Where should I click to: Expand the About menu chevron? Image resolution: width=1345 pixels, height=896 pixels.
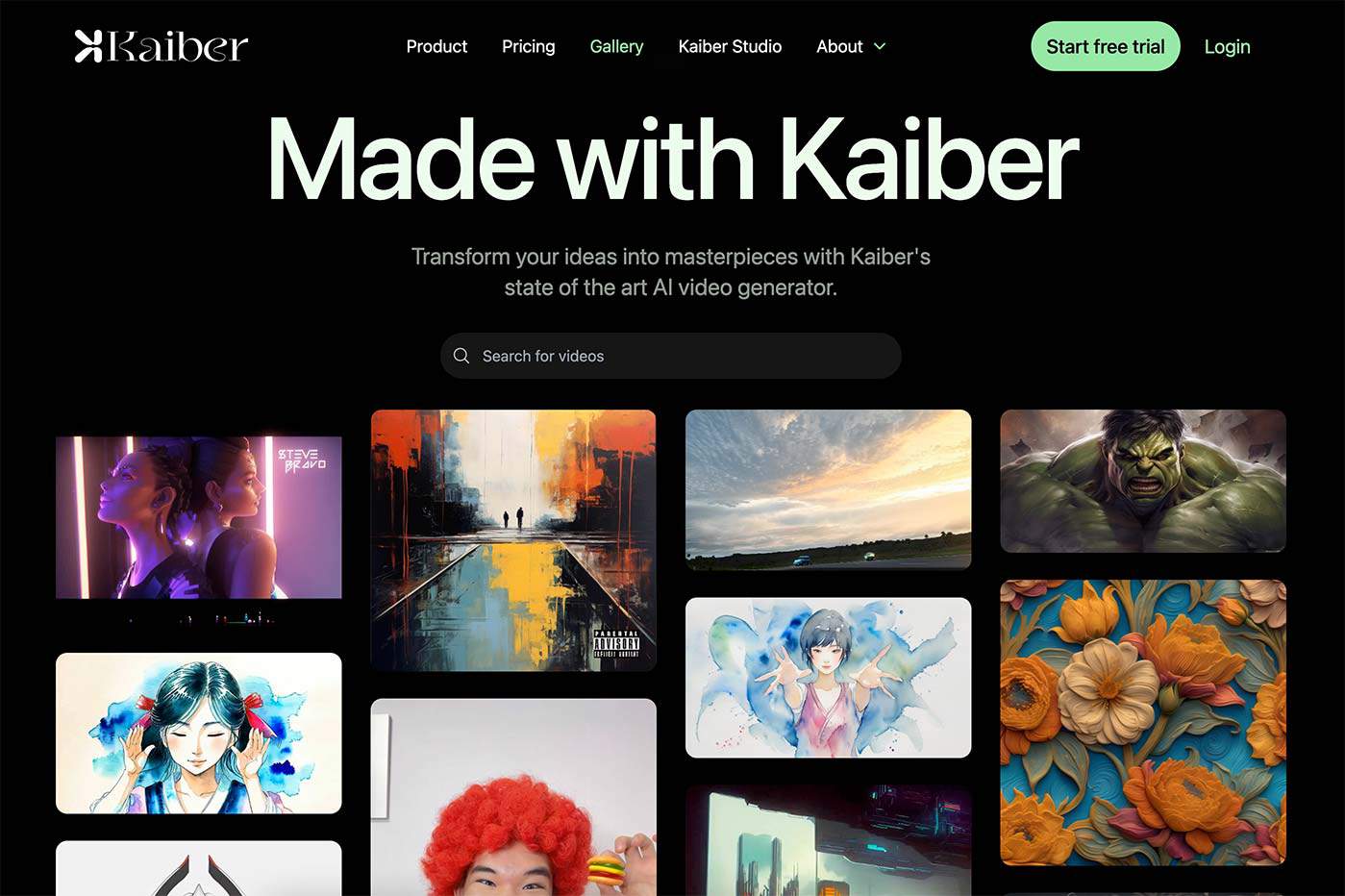880,46
